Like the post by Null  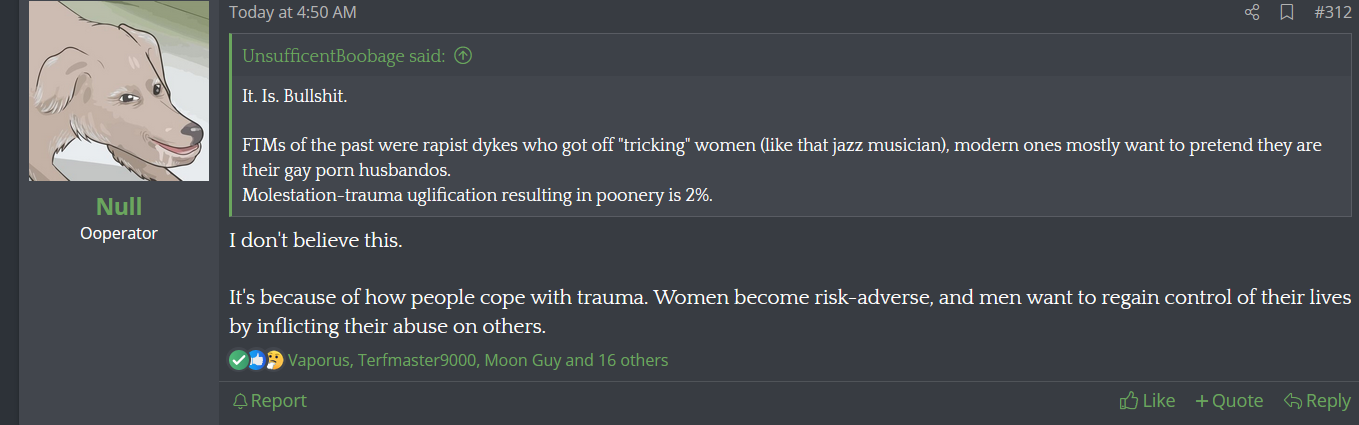1148,401
